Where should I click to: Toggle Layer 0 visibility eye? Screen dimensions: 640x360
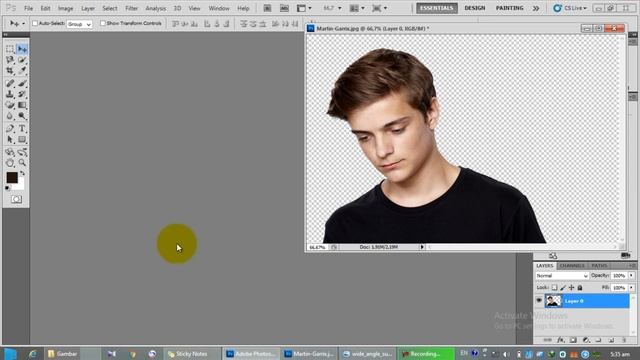539,301
